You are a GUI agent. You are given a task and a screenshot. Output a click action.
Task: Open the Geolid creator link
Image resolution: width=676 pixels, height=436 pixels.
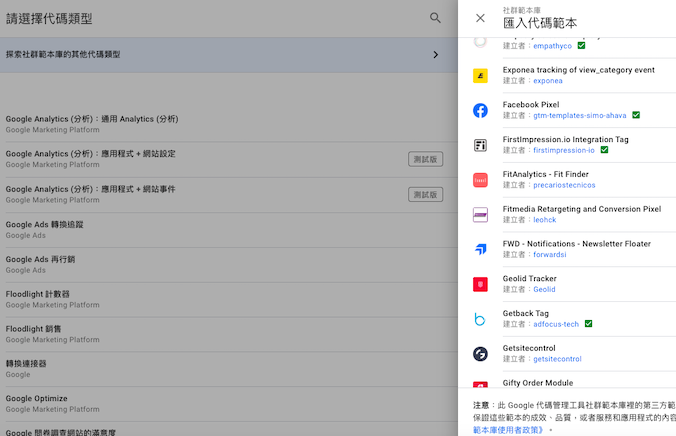tap(544, 289)
